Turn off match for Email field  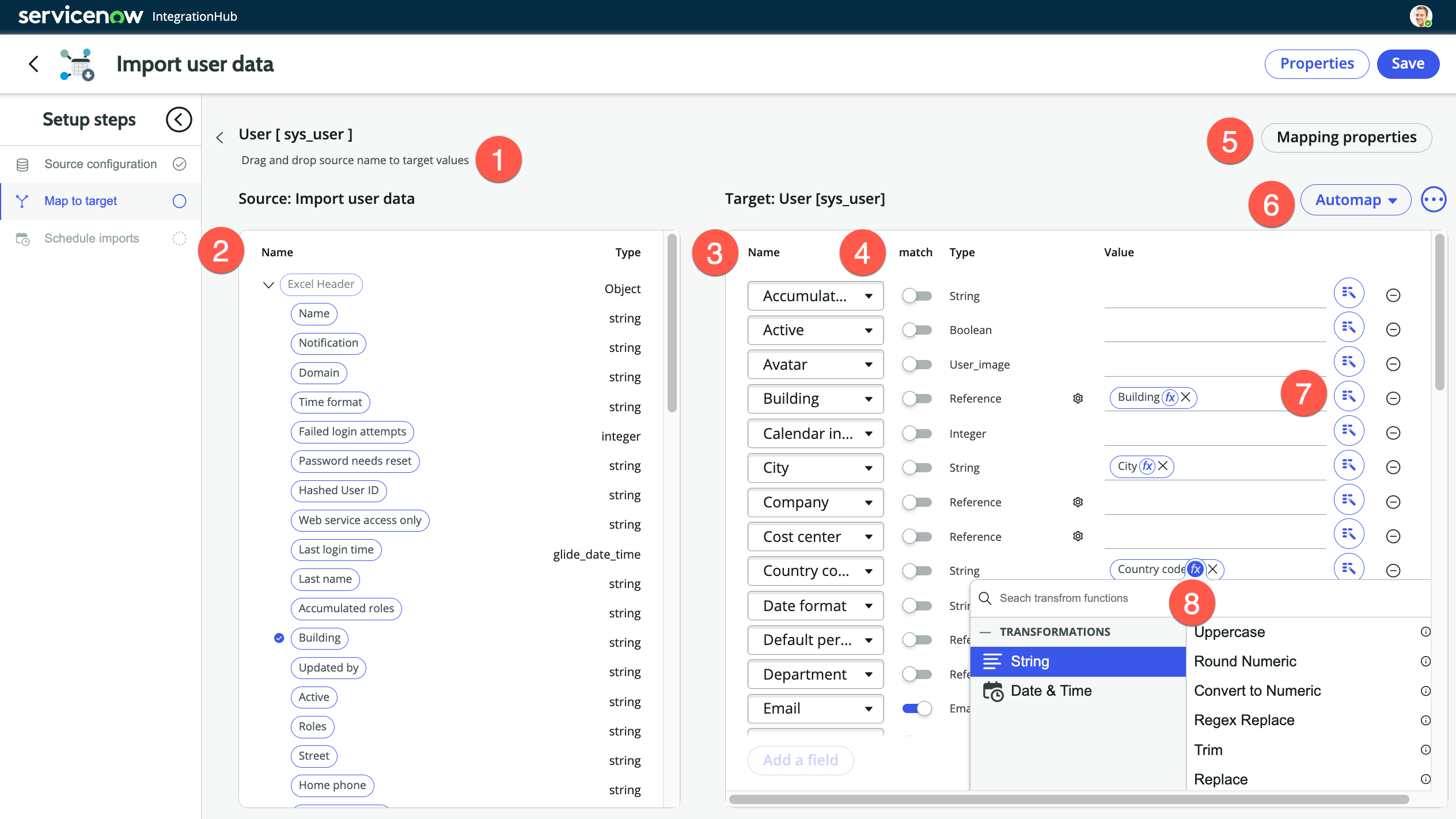pyautogui.click(x=917, y=708)
